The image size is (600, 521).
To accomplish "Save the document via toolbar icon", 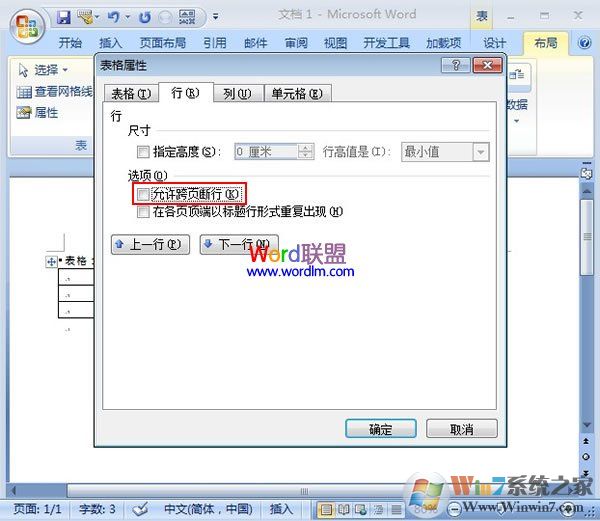I will coord(64,17).
